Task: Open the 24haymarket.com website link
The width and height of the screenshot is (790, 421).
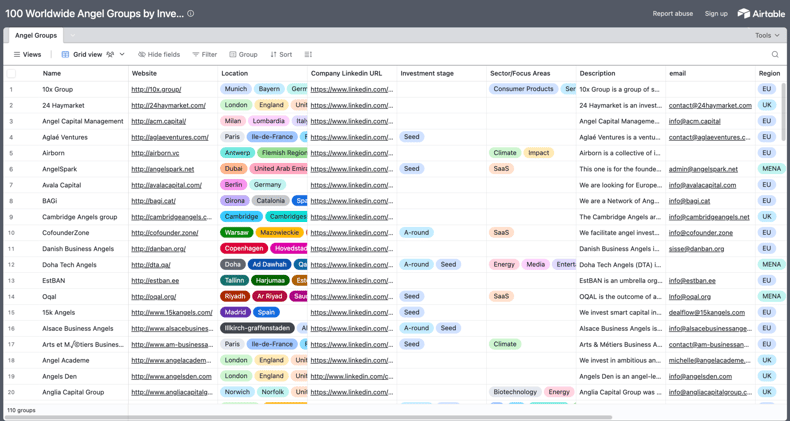Action: 168,105
